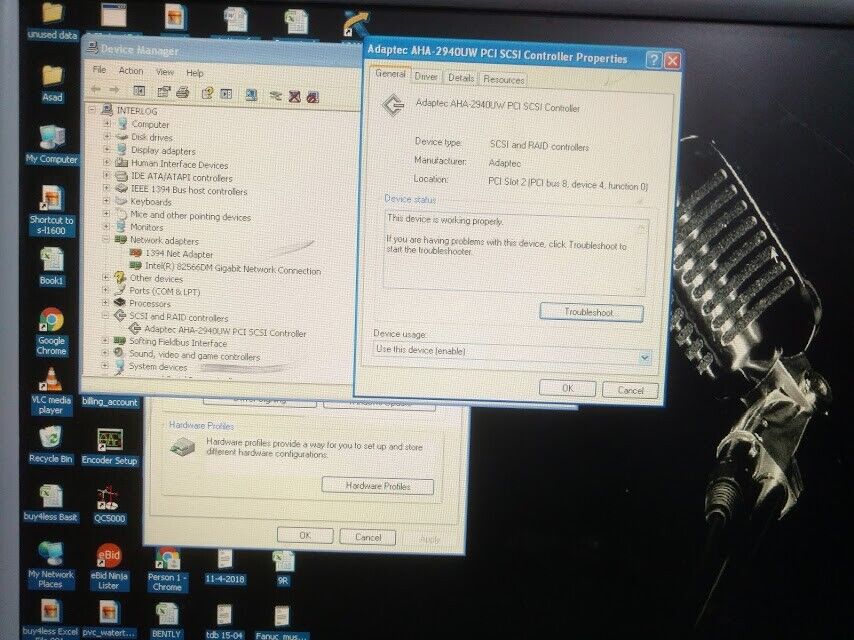The height and width of the screenshot is (640, 854).
Task: Select the Human Interface Devices item
Action: (x=179, y=164)
